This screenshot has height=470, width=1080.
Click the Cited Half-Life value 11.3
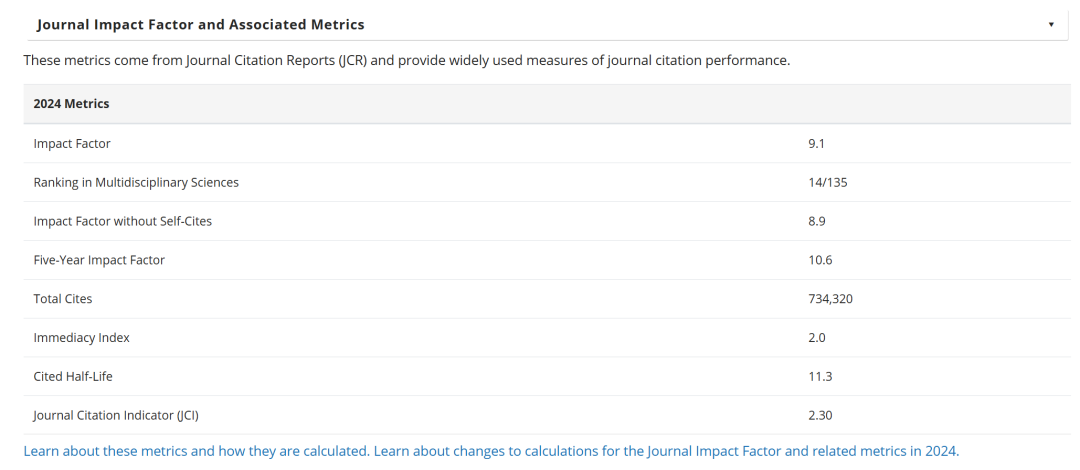coord(820,376)
